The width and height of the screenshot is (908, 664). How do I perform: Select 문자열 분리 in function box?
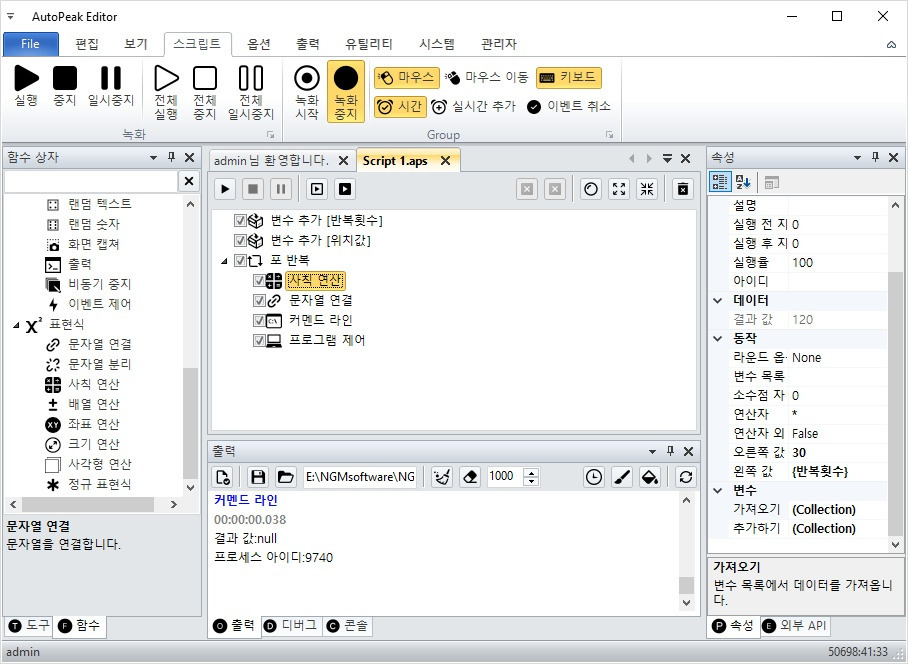coord(100,364)
